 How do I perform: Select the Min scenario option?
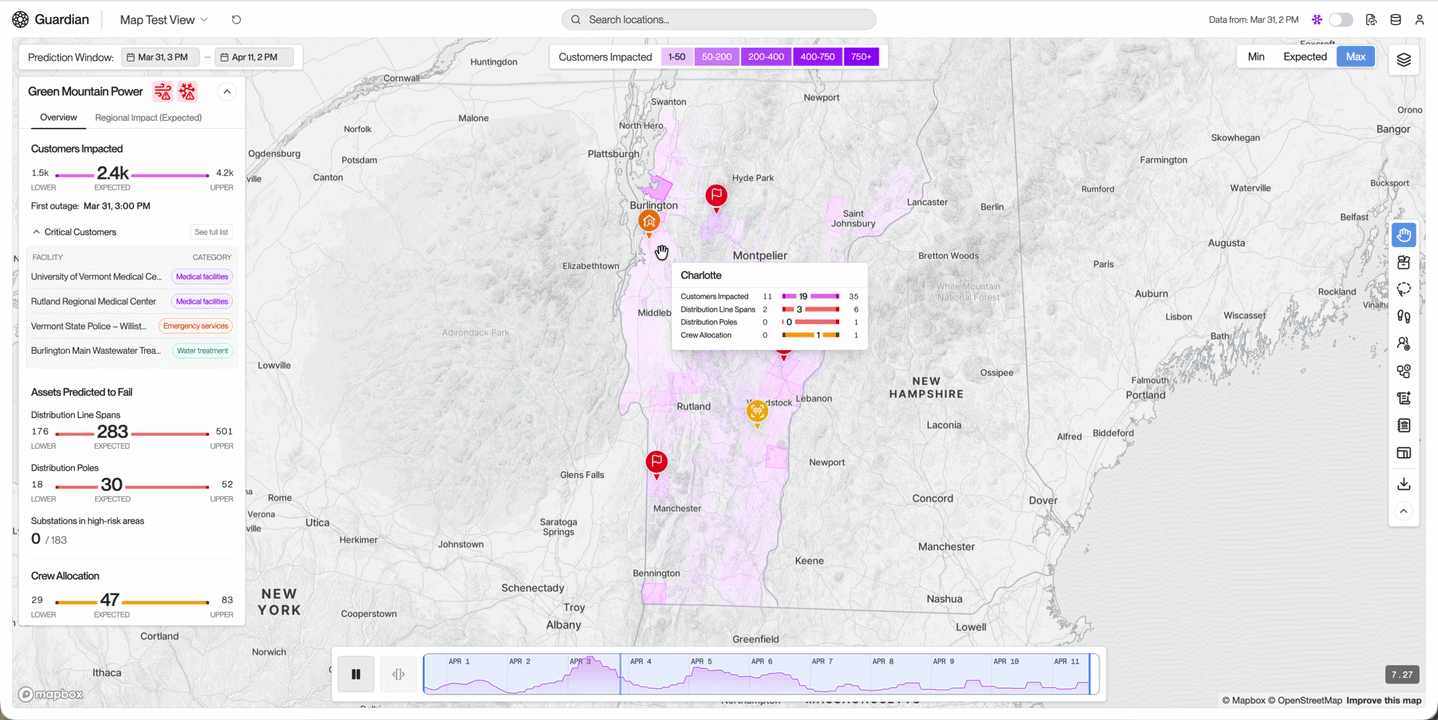[x=1256, y=57]
